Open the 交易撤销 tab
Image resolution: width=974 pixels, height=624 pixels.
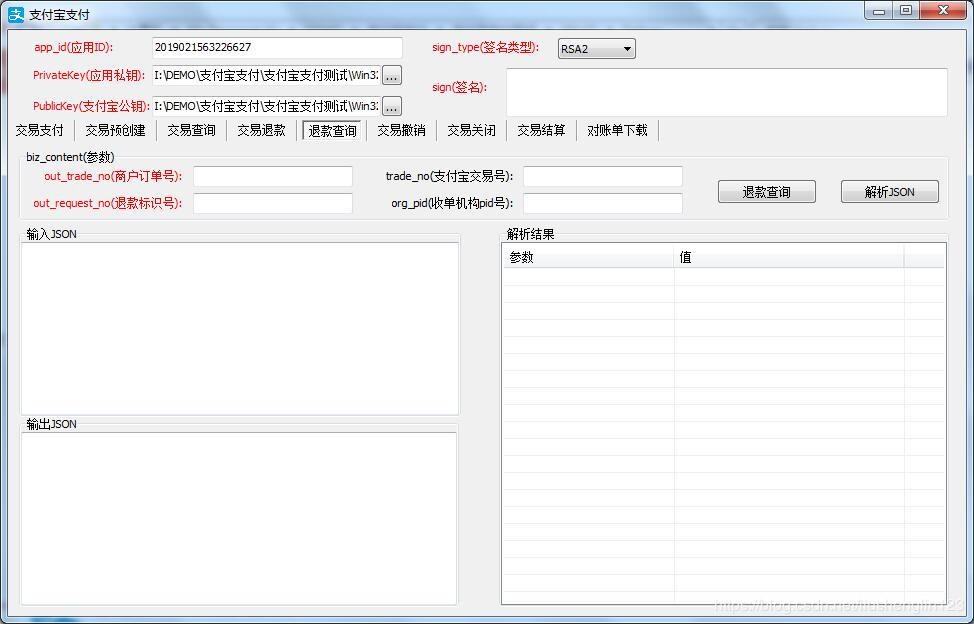[401, 130]
